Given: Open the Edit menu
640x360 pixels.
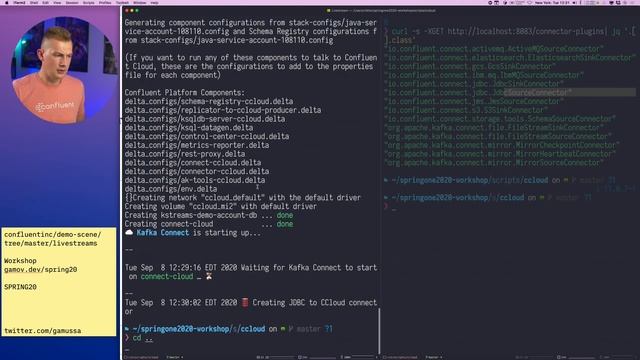Looking at the screenshot, I should (x=45, y=2).
